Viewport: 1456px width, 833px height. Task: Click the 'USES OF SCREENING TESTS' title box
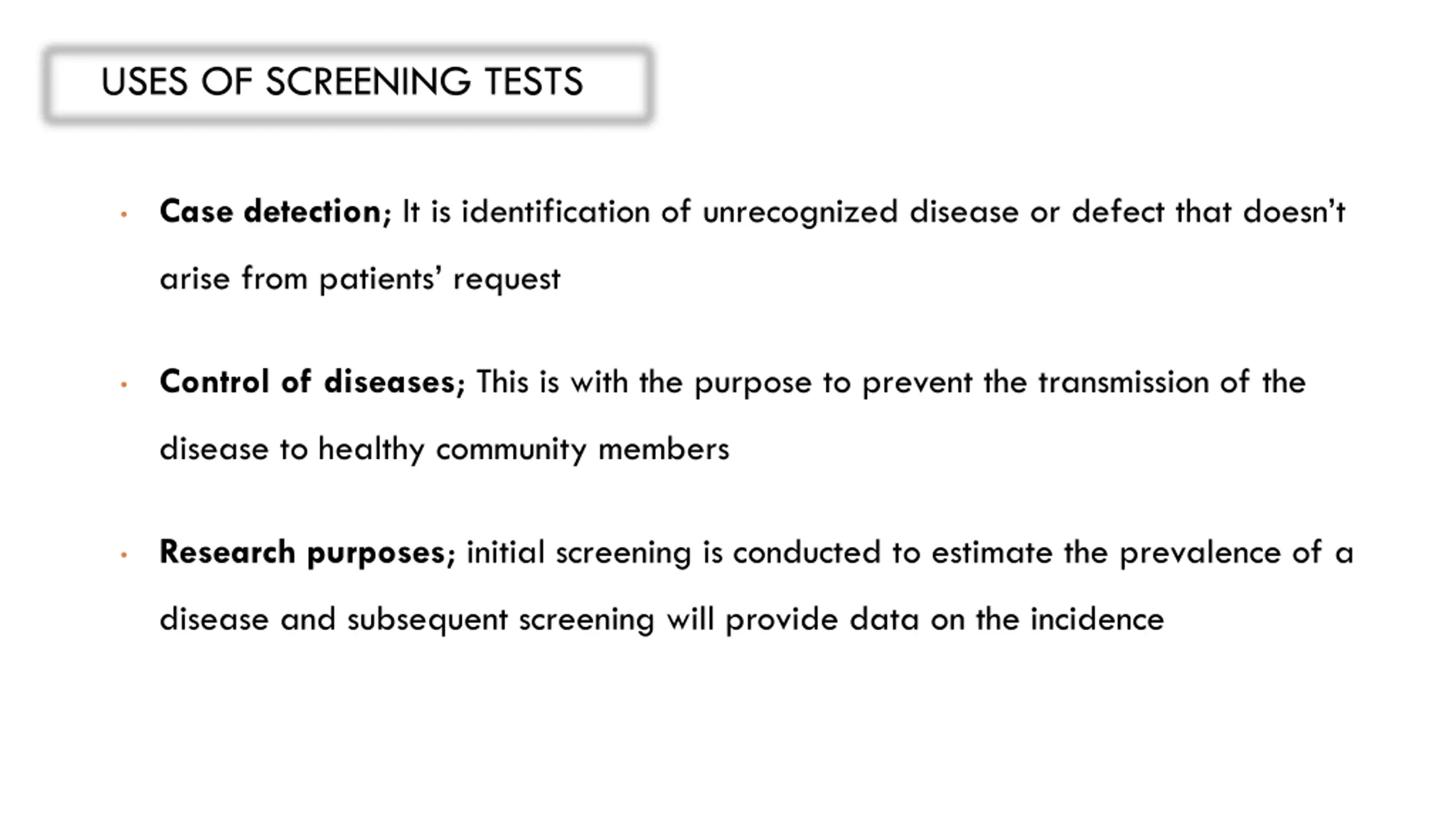pyautogui.click(x=349, y=84)
